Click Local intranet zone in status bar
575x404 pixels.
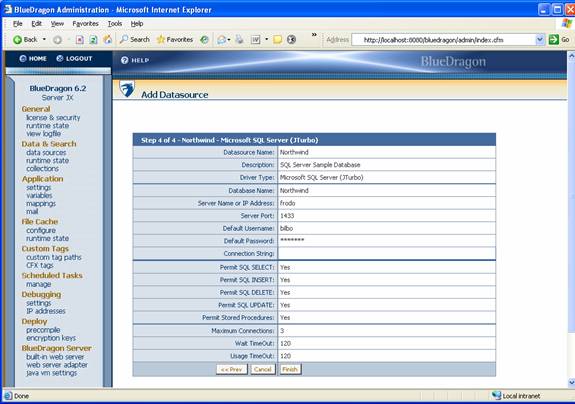point(516,396)
